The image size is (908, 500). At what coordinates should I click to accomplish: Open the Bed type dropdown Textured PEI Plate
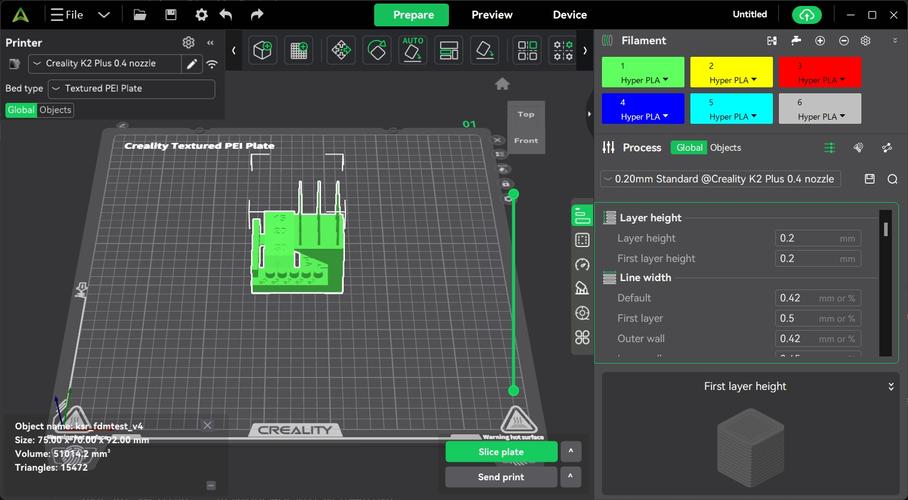point(131,89)
